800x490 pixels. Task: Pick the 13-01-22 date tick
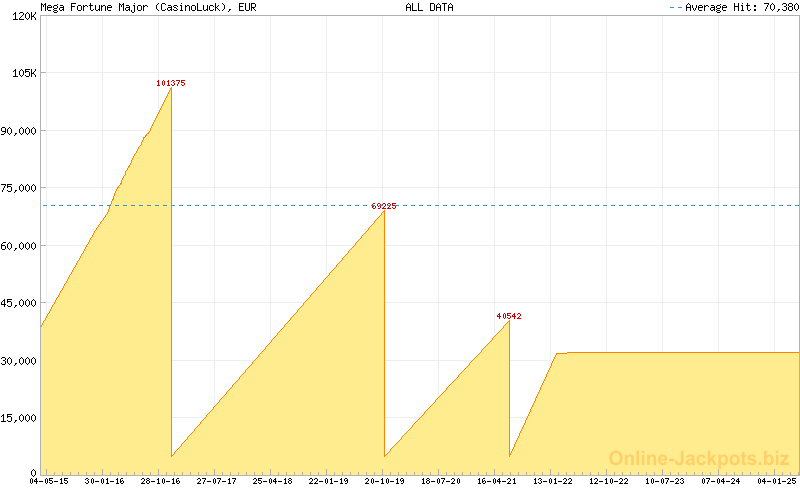pyautogui.click(x=552, y=481)
